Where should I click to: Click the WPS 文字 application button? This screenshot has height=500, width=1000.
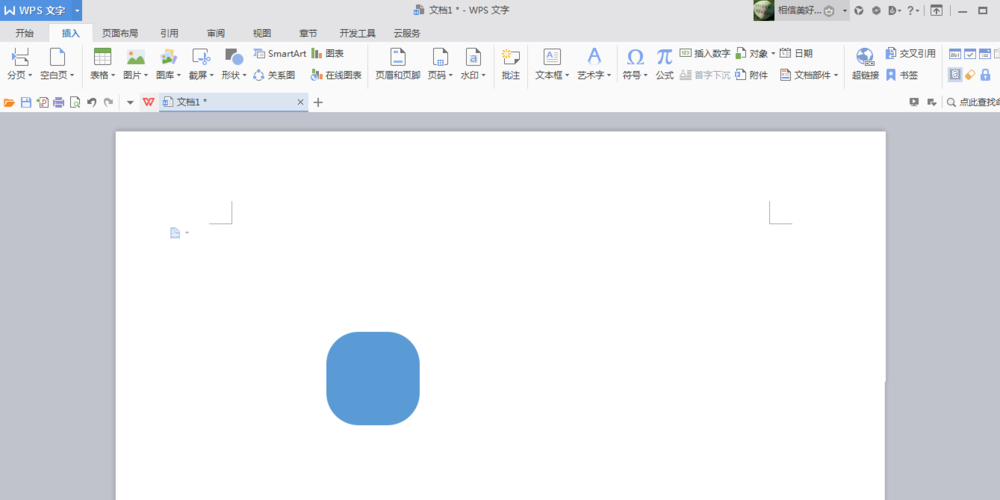coord(35,10)
